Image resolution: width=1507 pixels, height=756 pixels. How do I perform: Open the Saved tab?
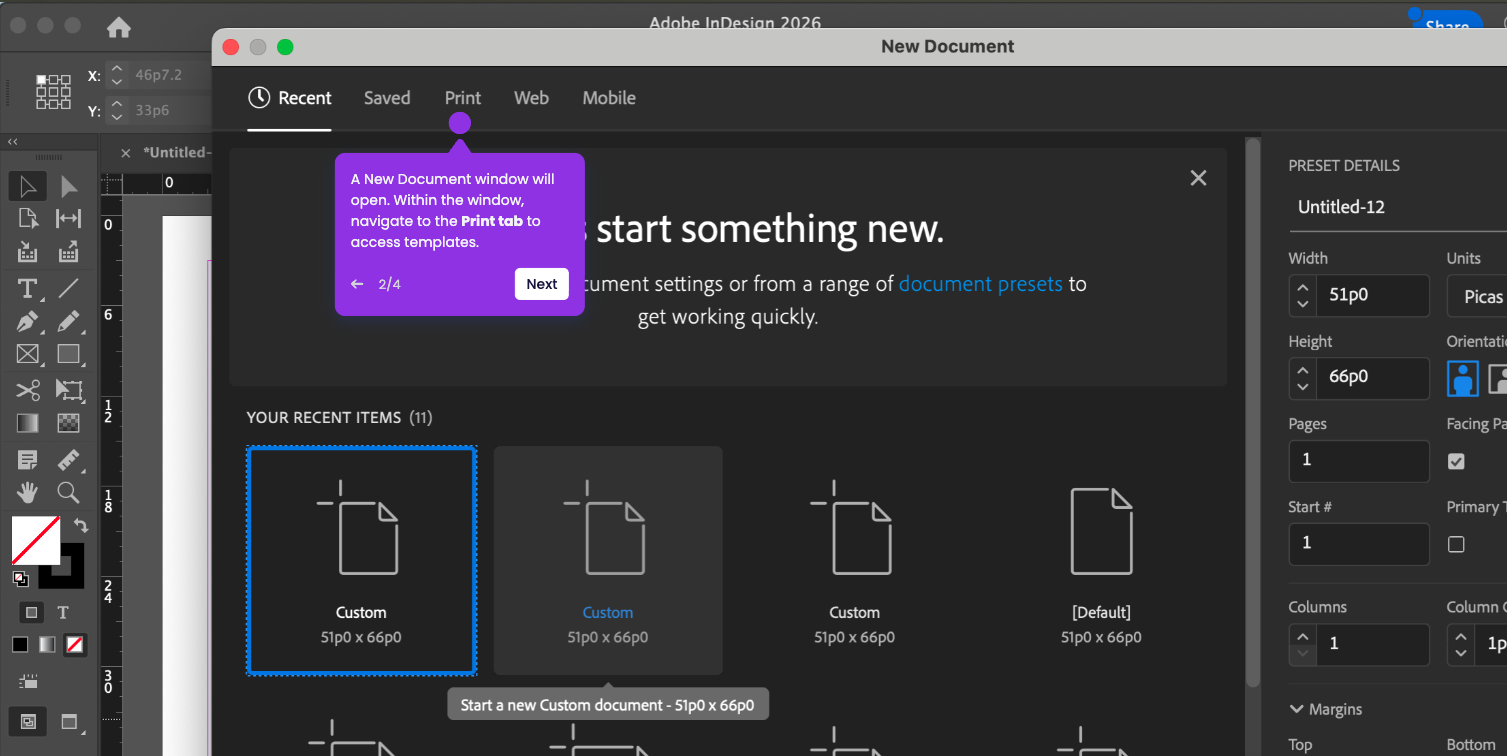[x=387, y=98]
